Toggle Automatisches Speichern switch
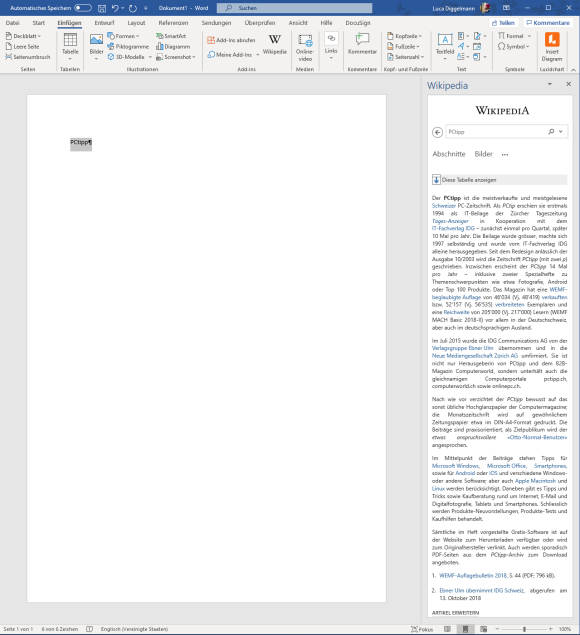 click(83, 8)
